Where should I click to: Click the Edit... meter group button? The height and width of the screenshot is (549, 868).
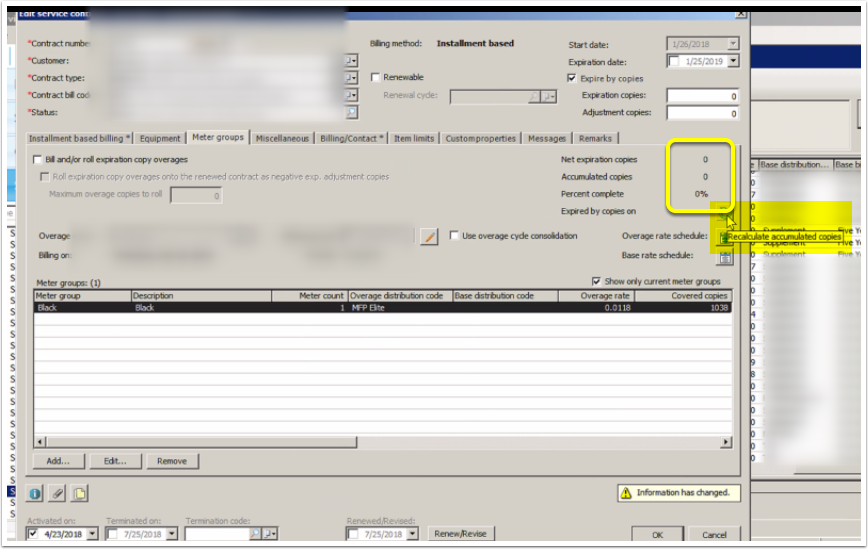pyautogui.click(x=115, y=461)
